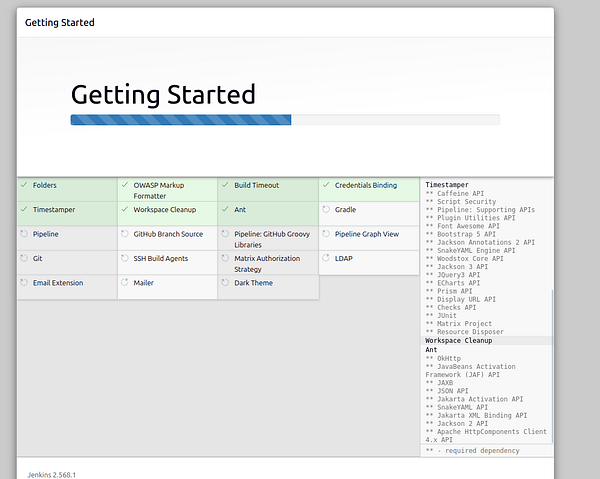600x479 pixels.
Task: Click the spinner icon by Matrix Authorization Strategy
Action: click(x=225, y=258)
